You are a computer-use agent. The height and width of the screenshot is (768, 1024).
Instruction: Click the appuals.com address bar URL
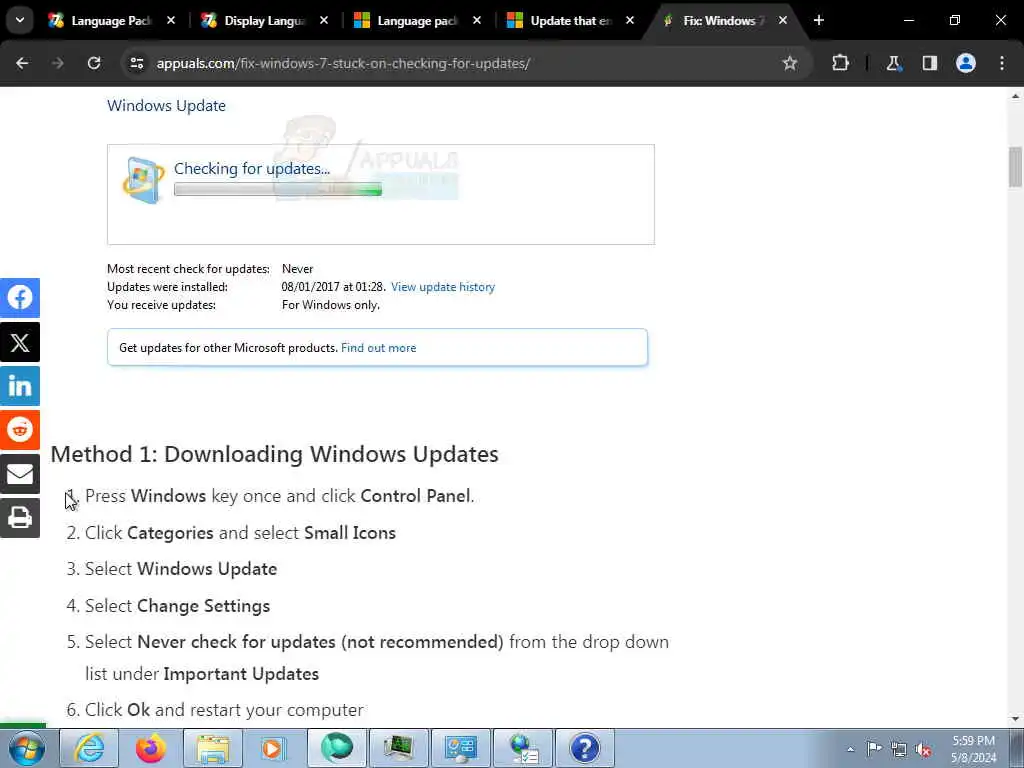tap(343, 63)
